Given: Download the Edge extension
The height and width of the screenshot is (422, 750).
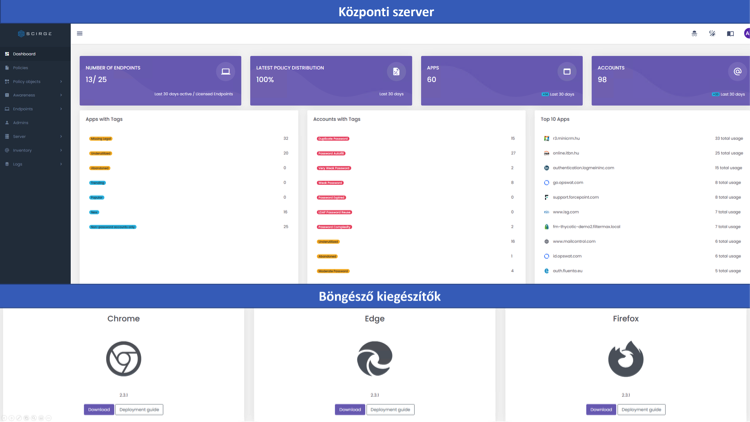Looking at the screenshot, I should 350,410.
